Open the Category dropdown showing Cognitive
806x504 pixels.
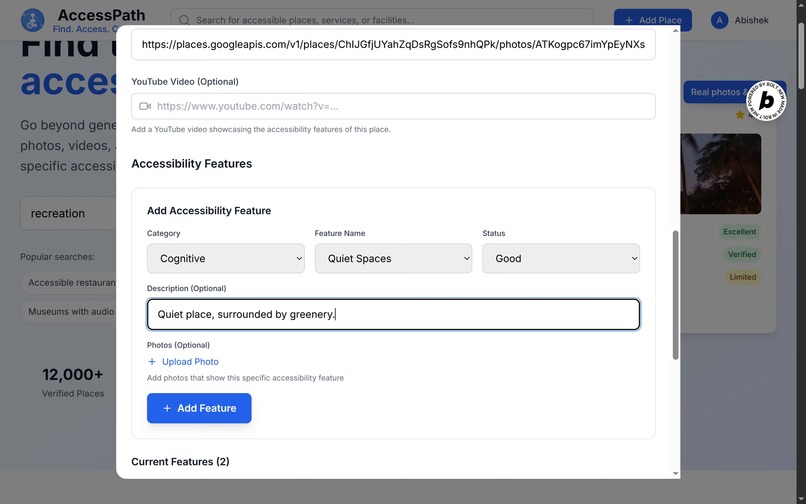click(226, 258)
